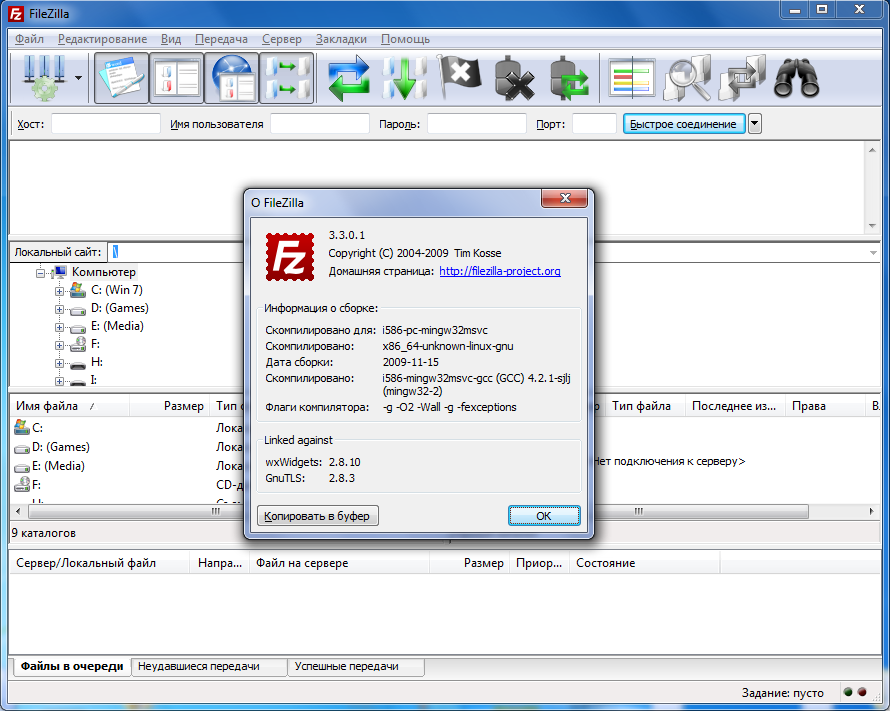890x711 pixels.
Task: Sort by Имя файла column header
Action: tap(70, 406)
